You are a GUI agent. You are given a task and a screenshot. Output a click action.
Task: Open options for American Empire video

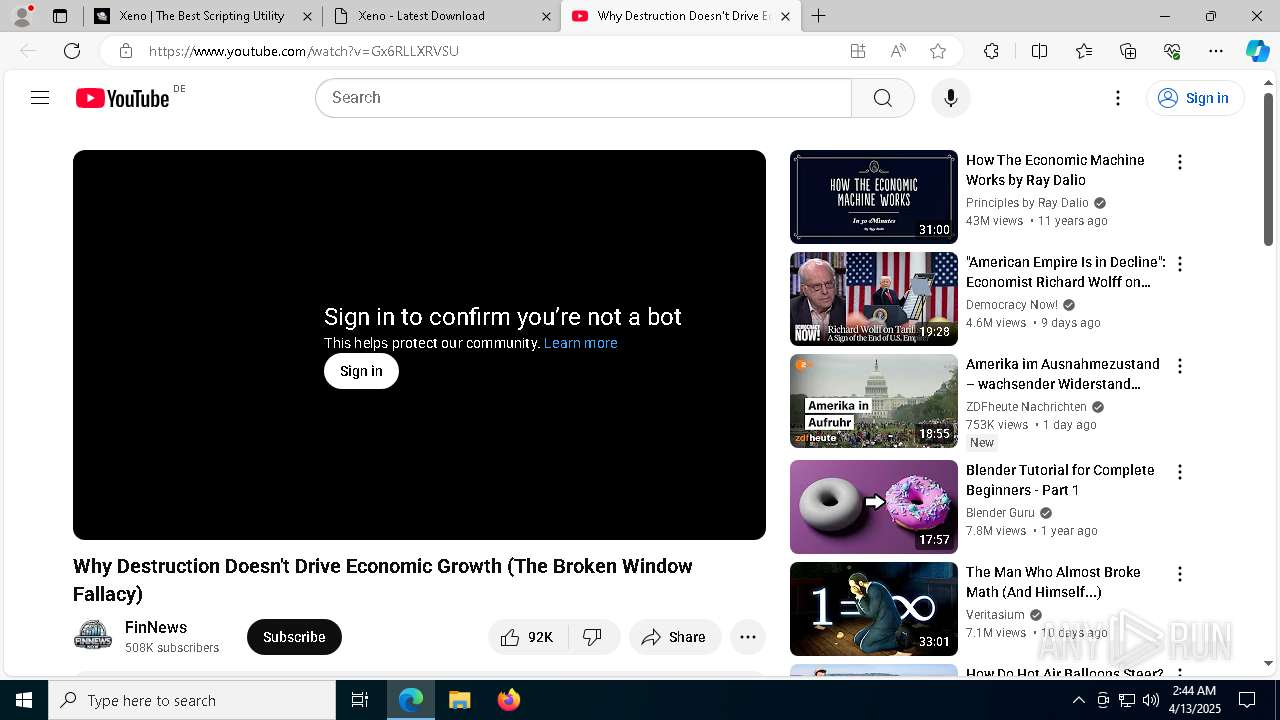[x=1180, y=264]
